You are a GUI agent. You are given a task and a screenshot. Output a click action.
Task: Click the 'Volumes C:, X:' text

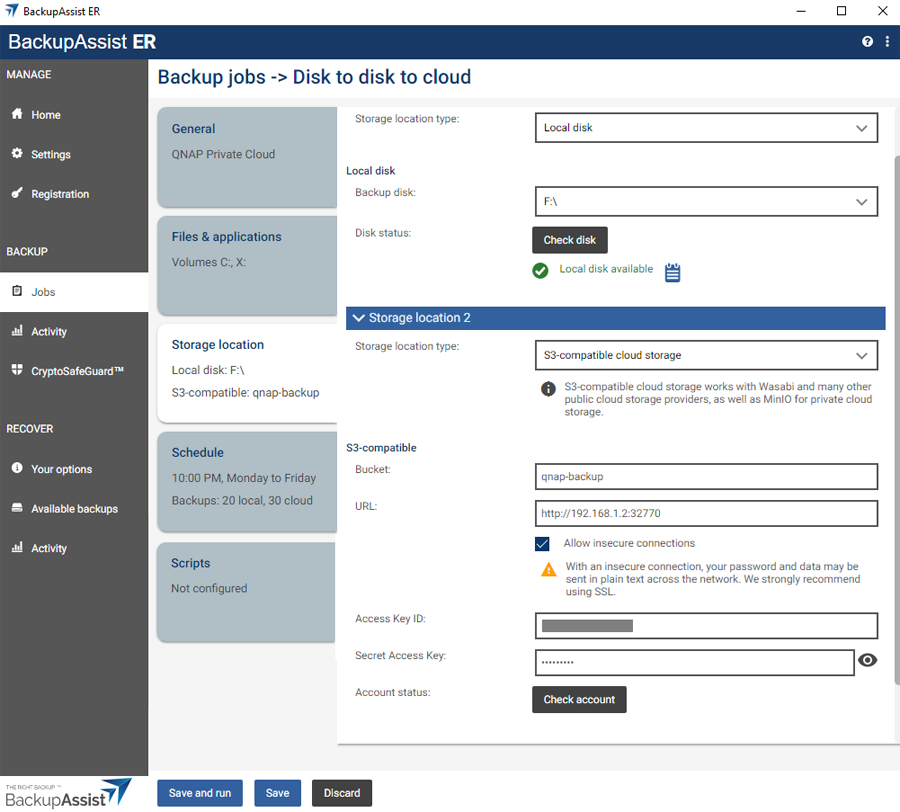coord(209,262)
